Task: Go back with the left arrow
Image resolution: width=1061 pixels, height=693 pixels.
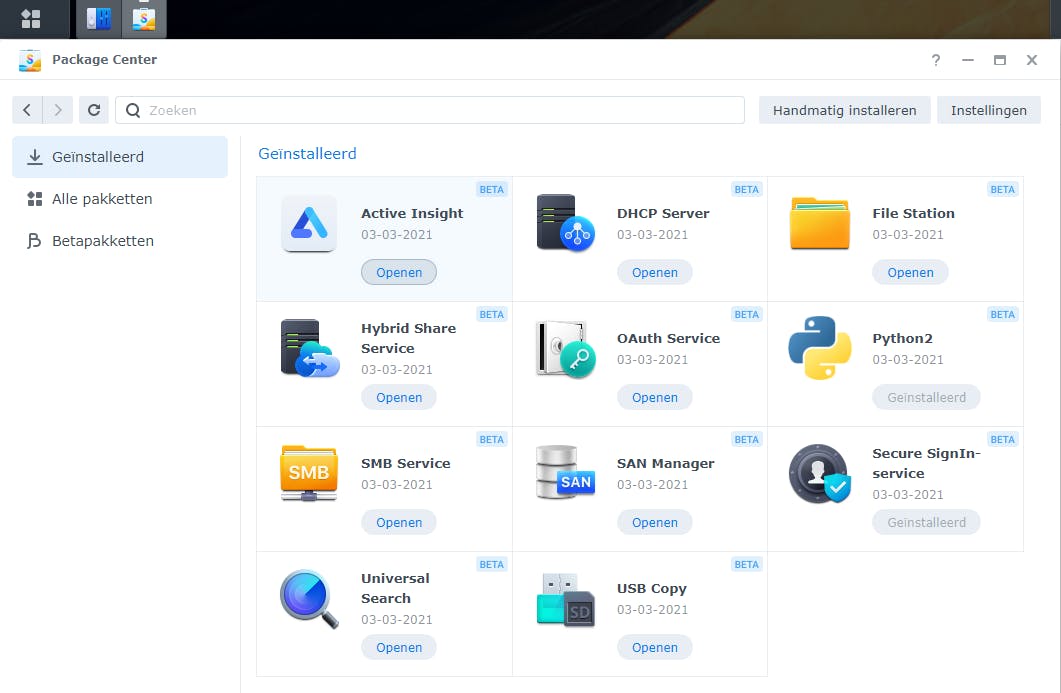Action: [27, 110]
